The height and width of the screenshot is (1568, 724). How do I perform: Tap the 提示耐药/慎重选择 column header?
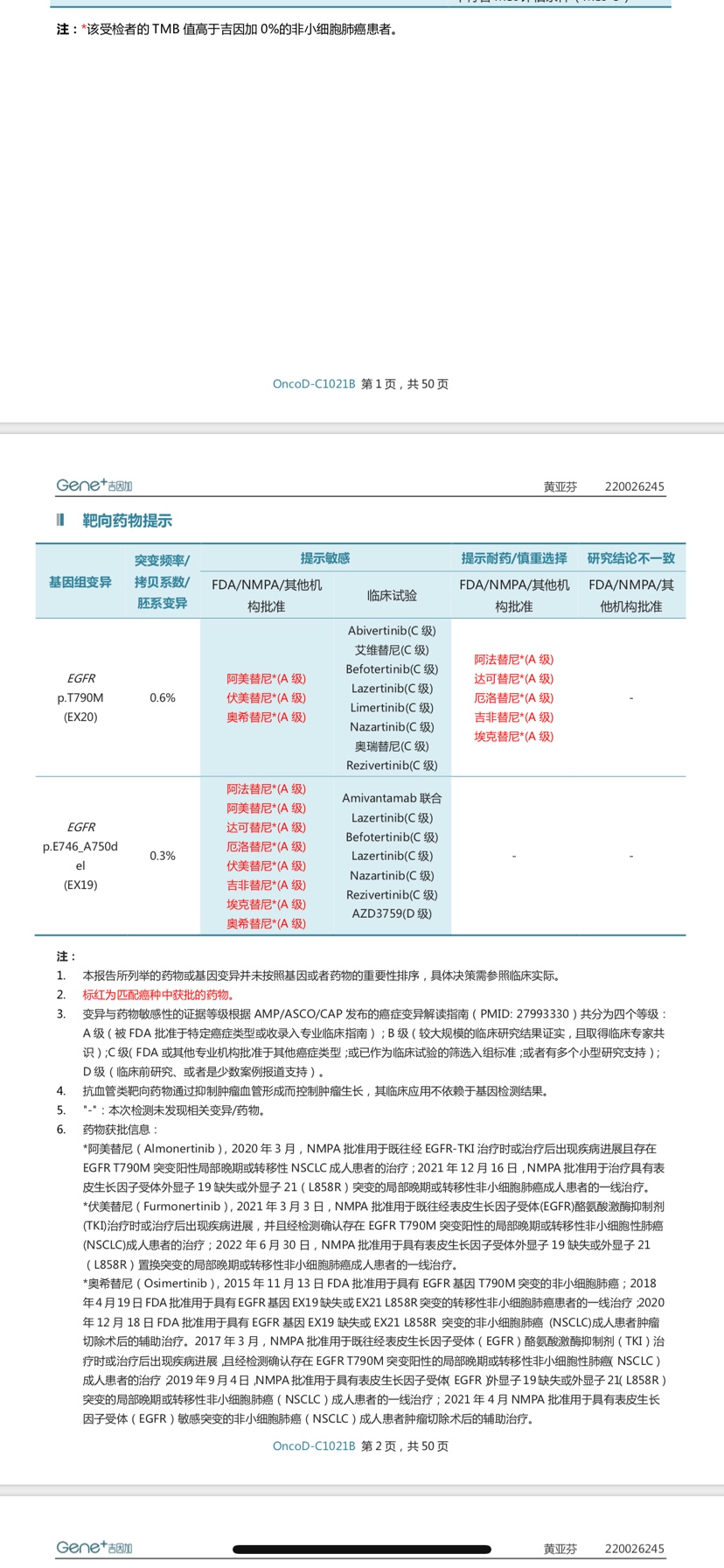[x=514, y=558]
